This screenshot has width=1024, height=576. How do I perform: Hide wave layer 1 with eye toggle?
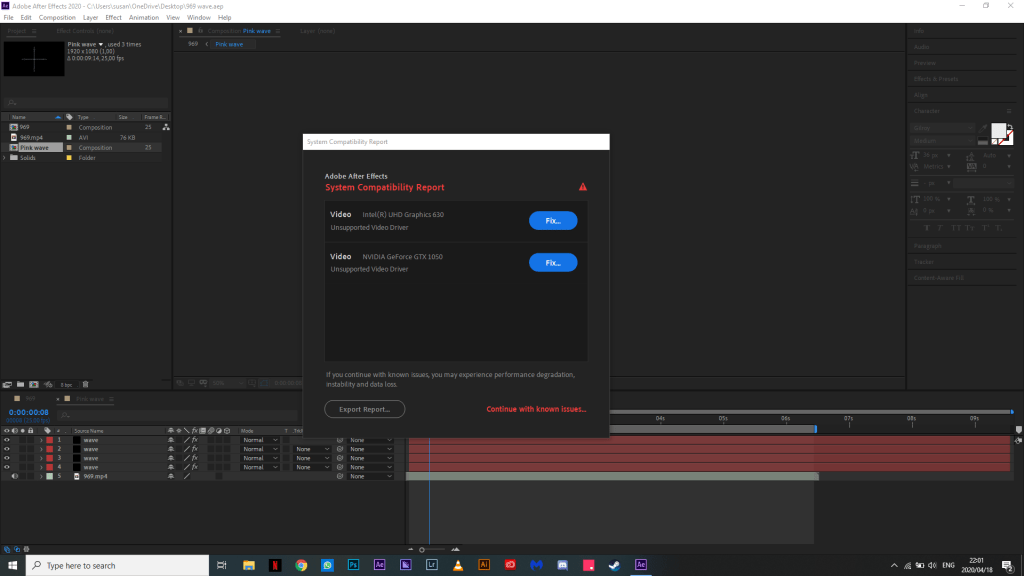[6, 440]
